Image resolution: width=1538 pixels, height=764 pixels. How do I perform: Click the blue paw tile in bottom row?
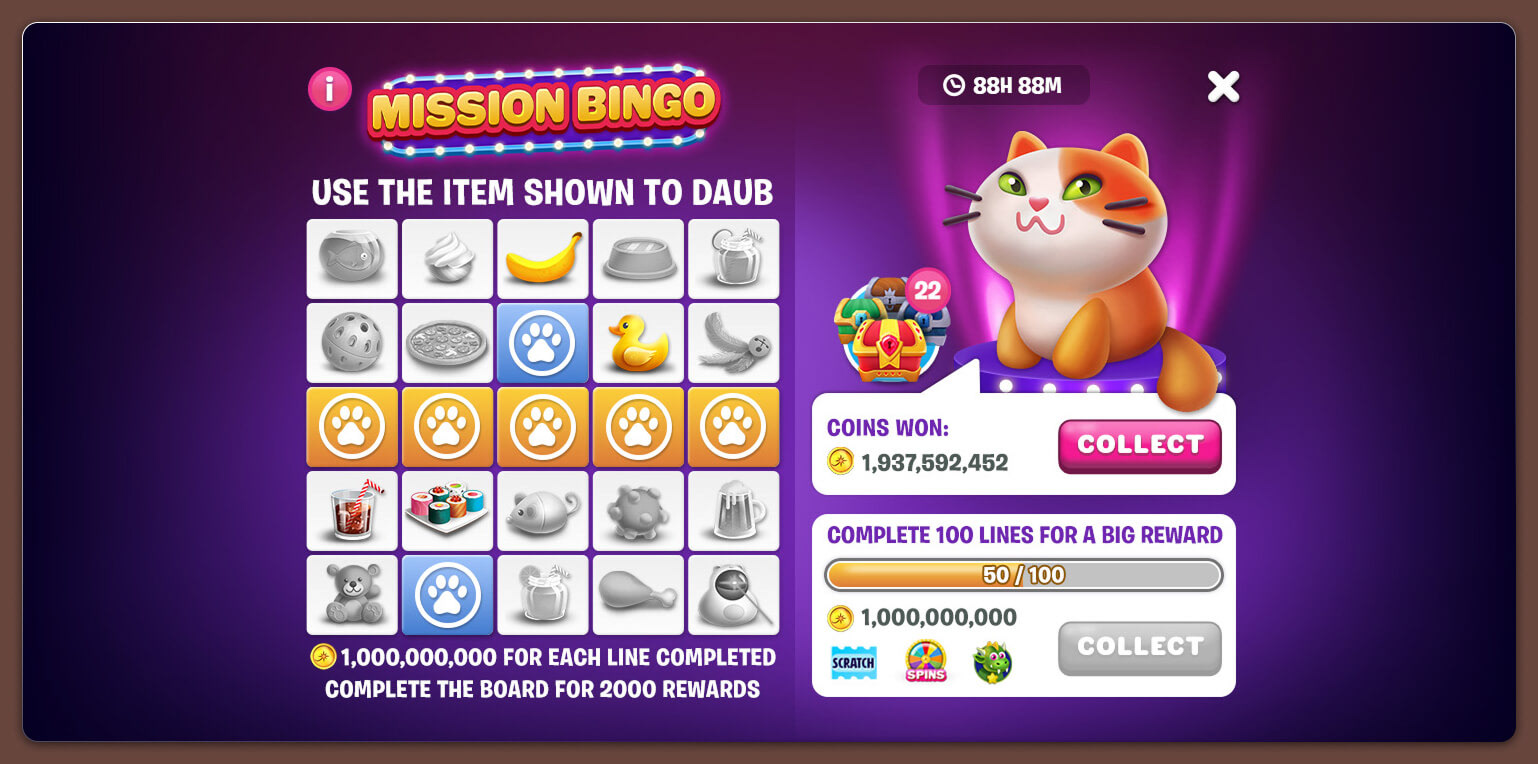click(x=447, y=595)
